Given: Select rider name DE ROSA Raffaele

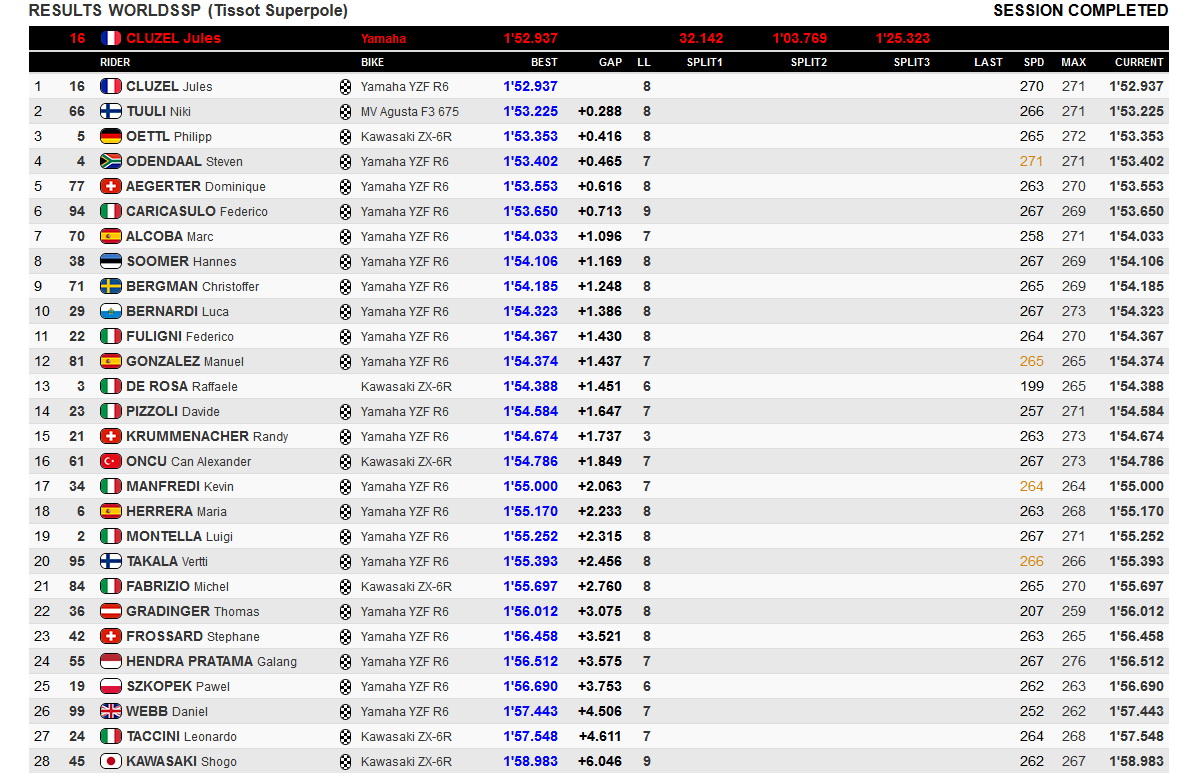Looking at the screenshot, I should point(181,386).
